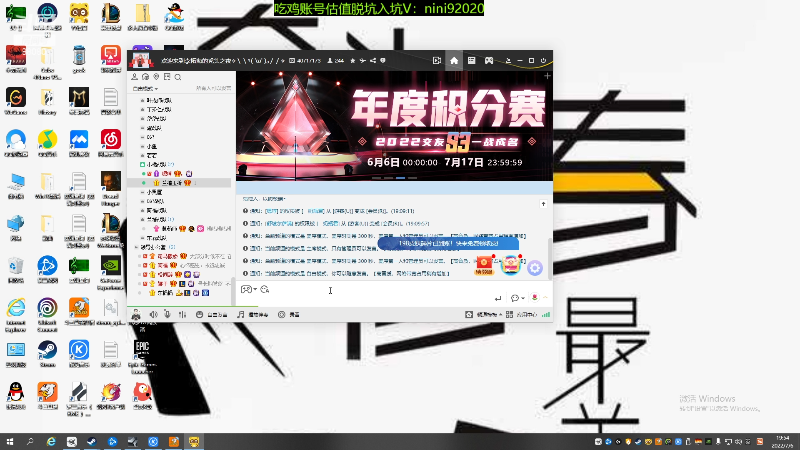Open the purple gear settings bubble in the chat
Screen dimensions: 800x450
pyautogui.click(x=535, y=267)
